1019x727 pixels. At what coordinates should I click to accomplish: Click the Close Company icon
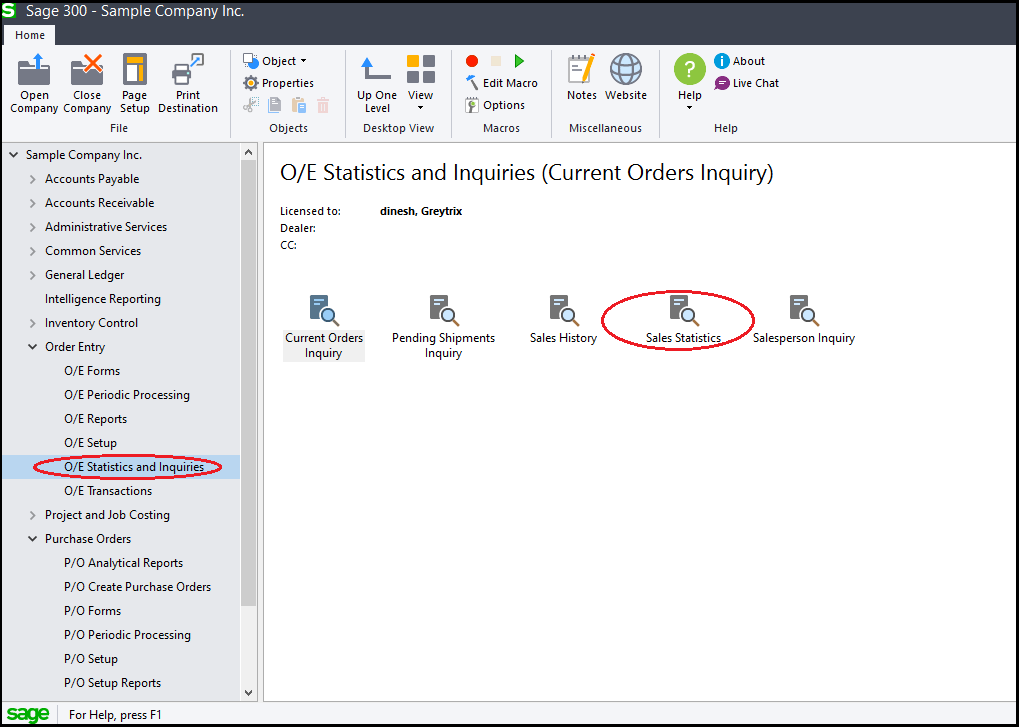tap(87, 70)
